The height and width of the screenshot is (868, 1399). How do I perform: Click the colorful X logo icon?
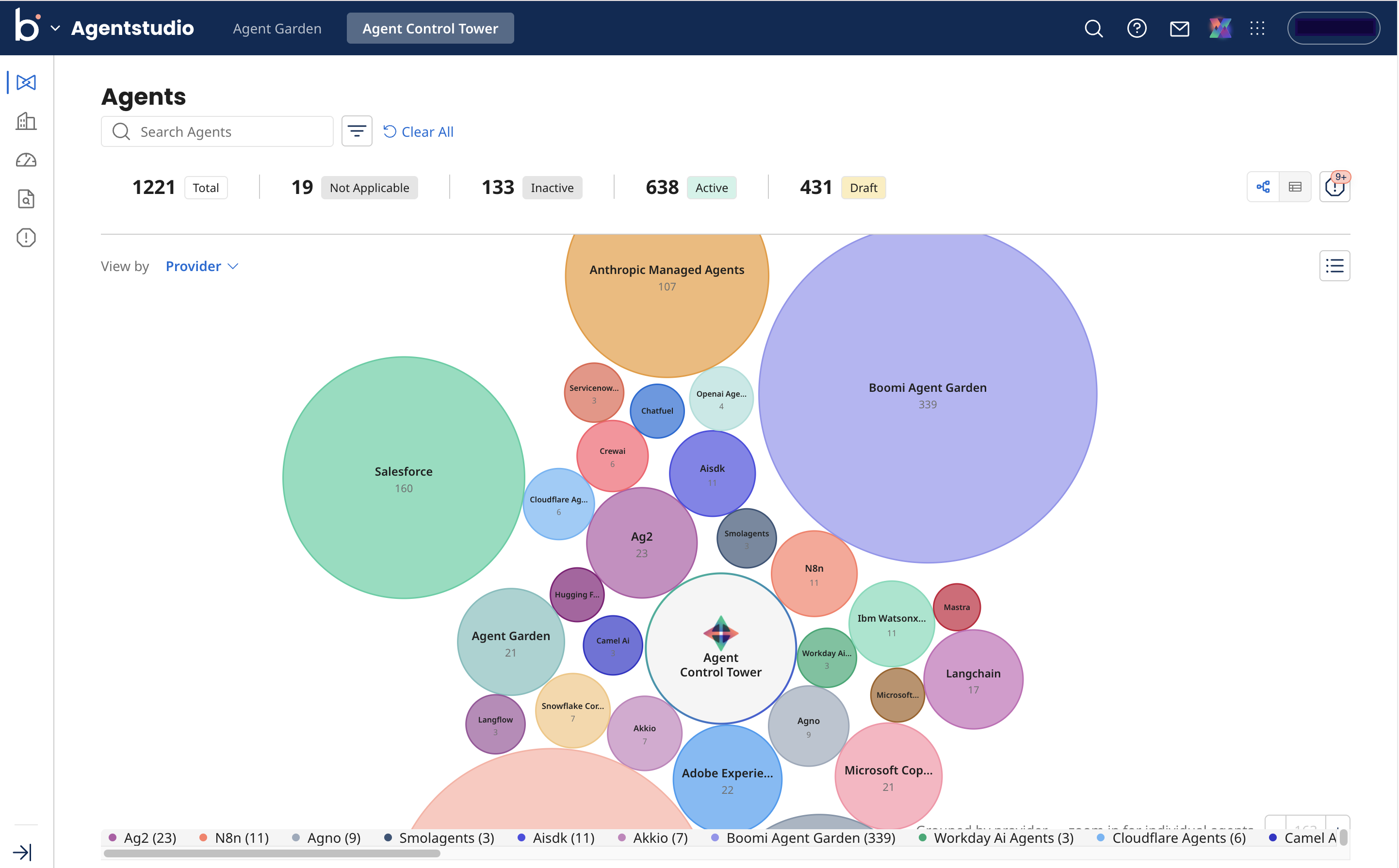click(1220, 28)
